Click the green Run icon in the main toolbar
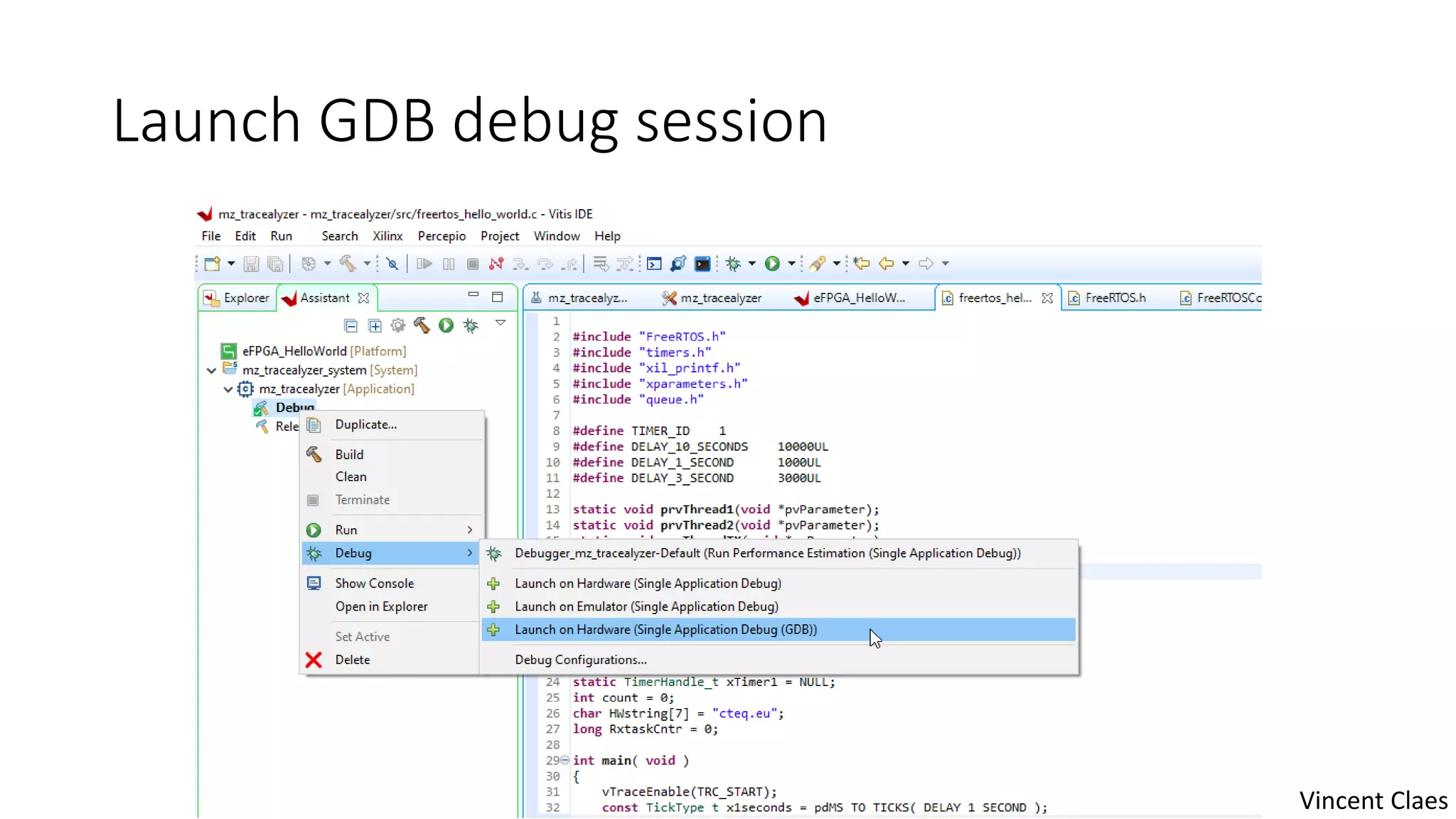Image resolution: width=1456 pixels, height=819 pixels. [772, 264]
